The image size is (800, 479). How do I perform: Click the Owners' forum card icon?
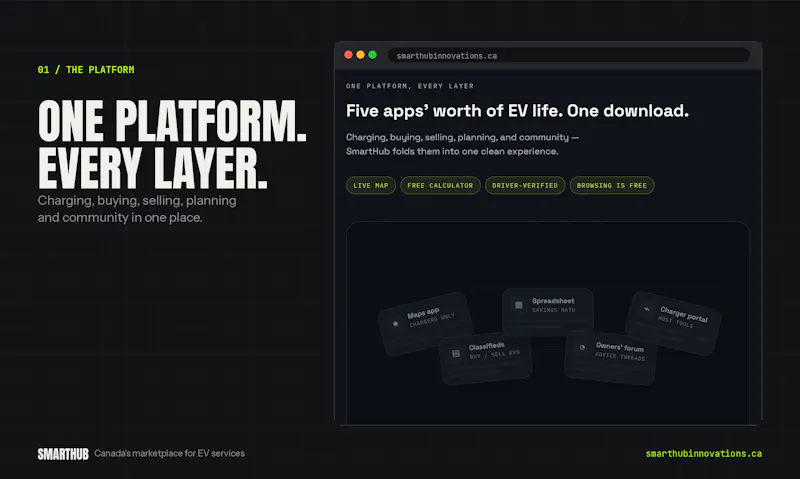582,347
